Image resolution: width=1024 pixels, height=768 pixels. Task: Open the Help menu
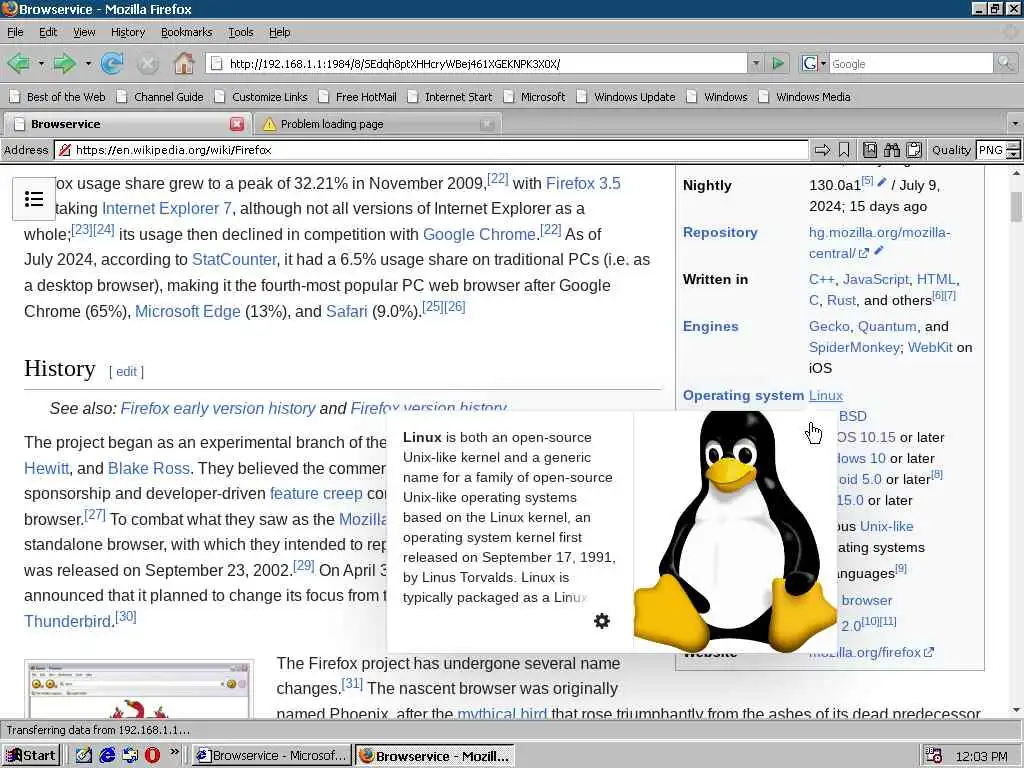pos(280,32)
